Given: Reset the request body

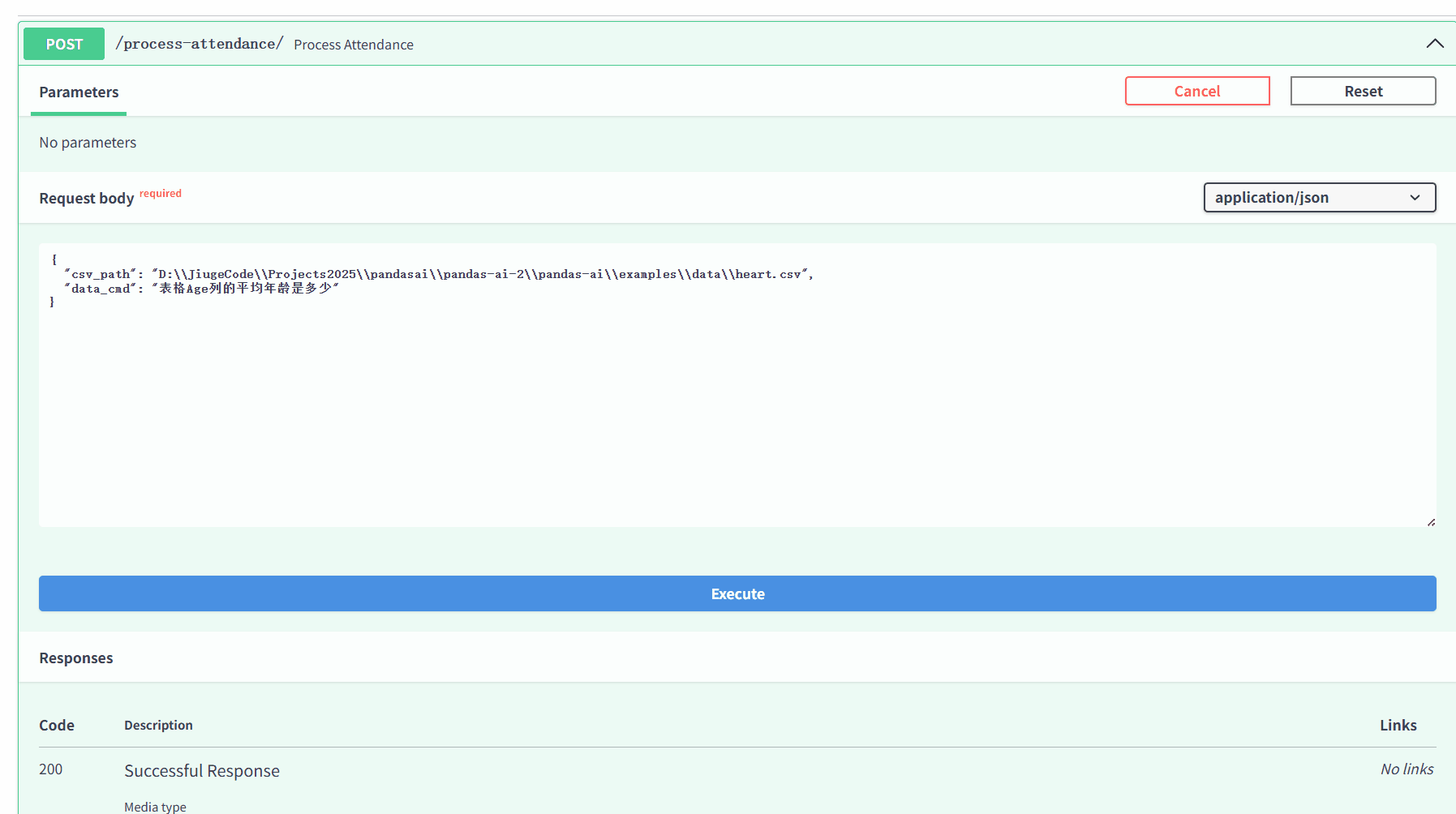Looking at the screenshot, I should 1363,91.
